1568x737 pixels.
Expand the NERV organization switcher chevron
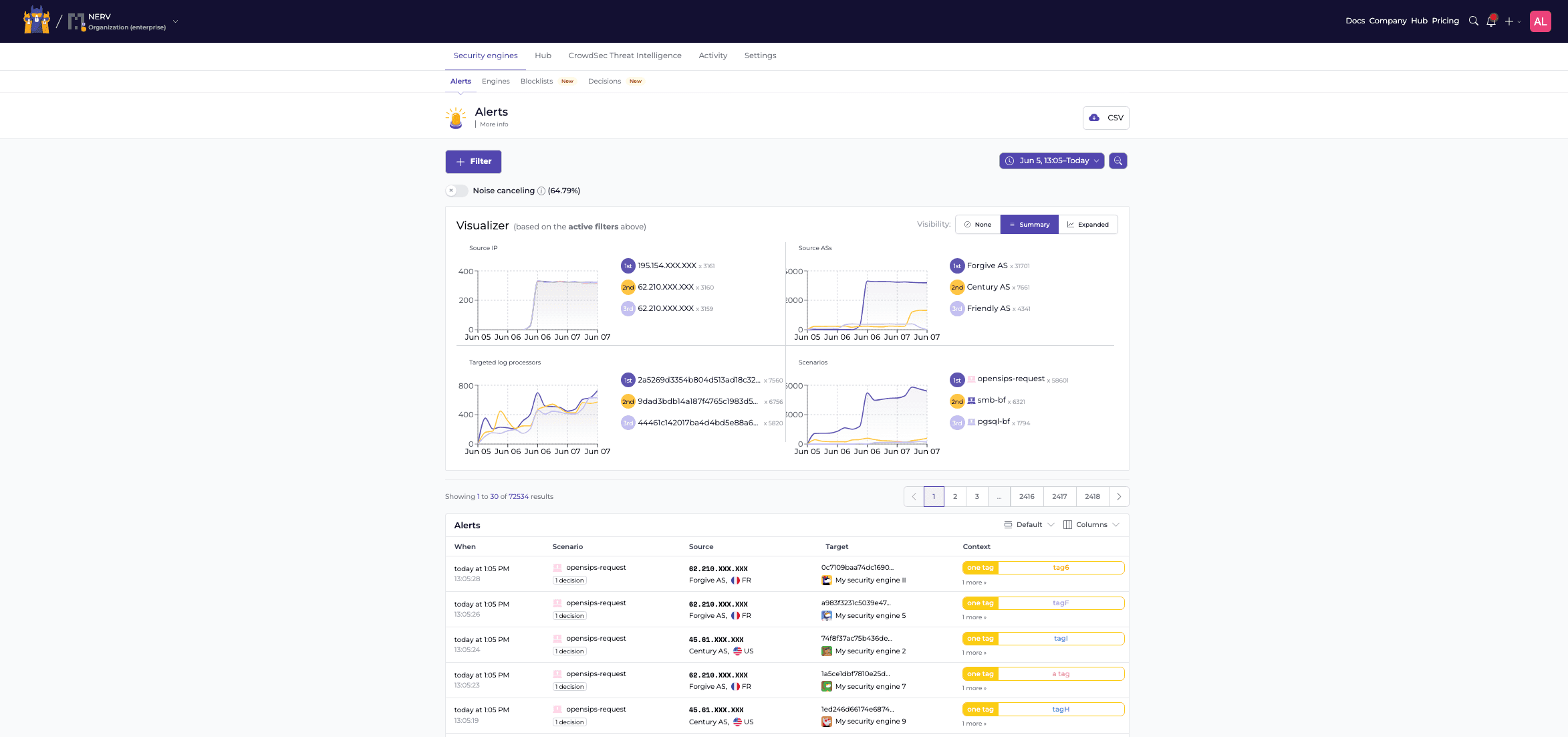click(x=176, y=21)
